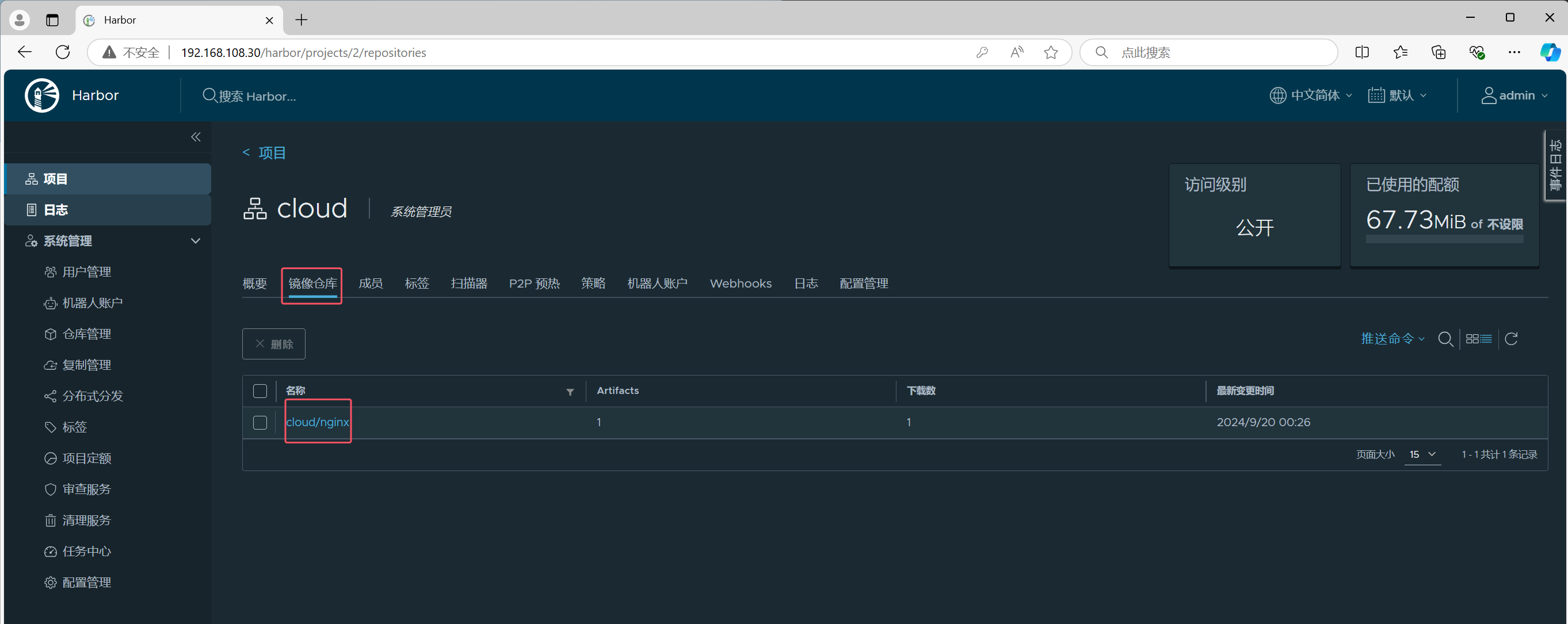1568x624 pixels.
Task: Go back in browser history
Action: pos(25,52)
